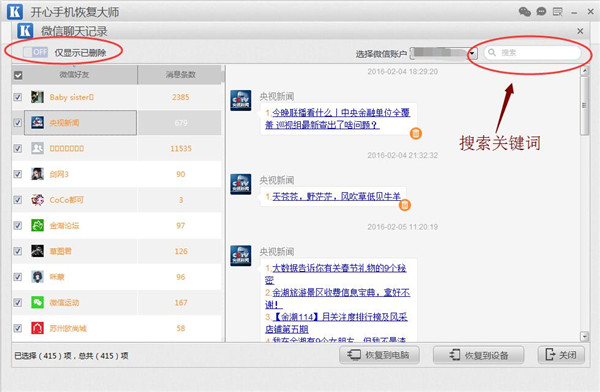Uncheck the Baby sister checkbox

(x=18, y=97)
